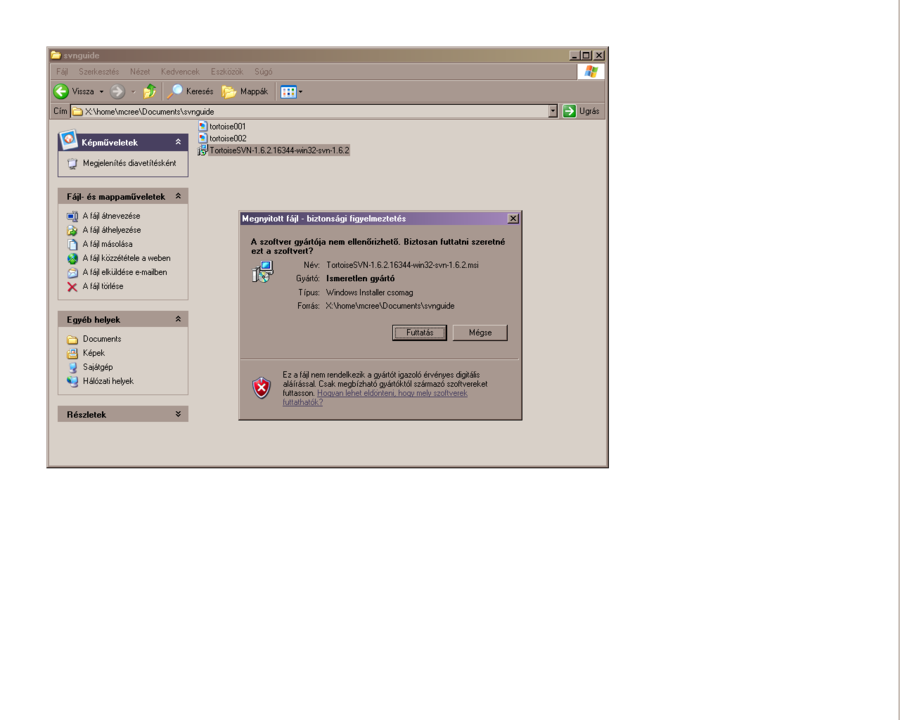
Task: Open Képek in Egyéb helyek
Action: 94,353
